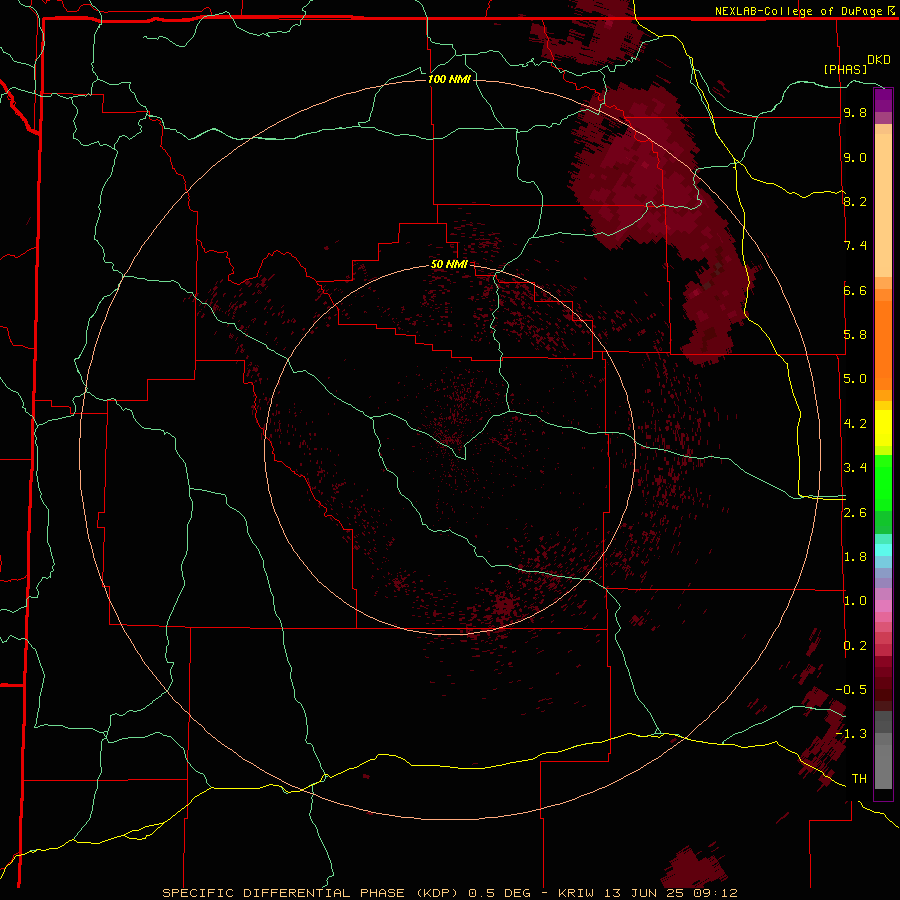Click the bright green segment of color bar
This screenshot has width=900, height=900.
tap(883, 482)
